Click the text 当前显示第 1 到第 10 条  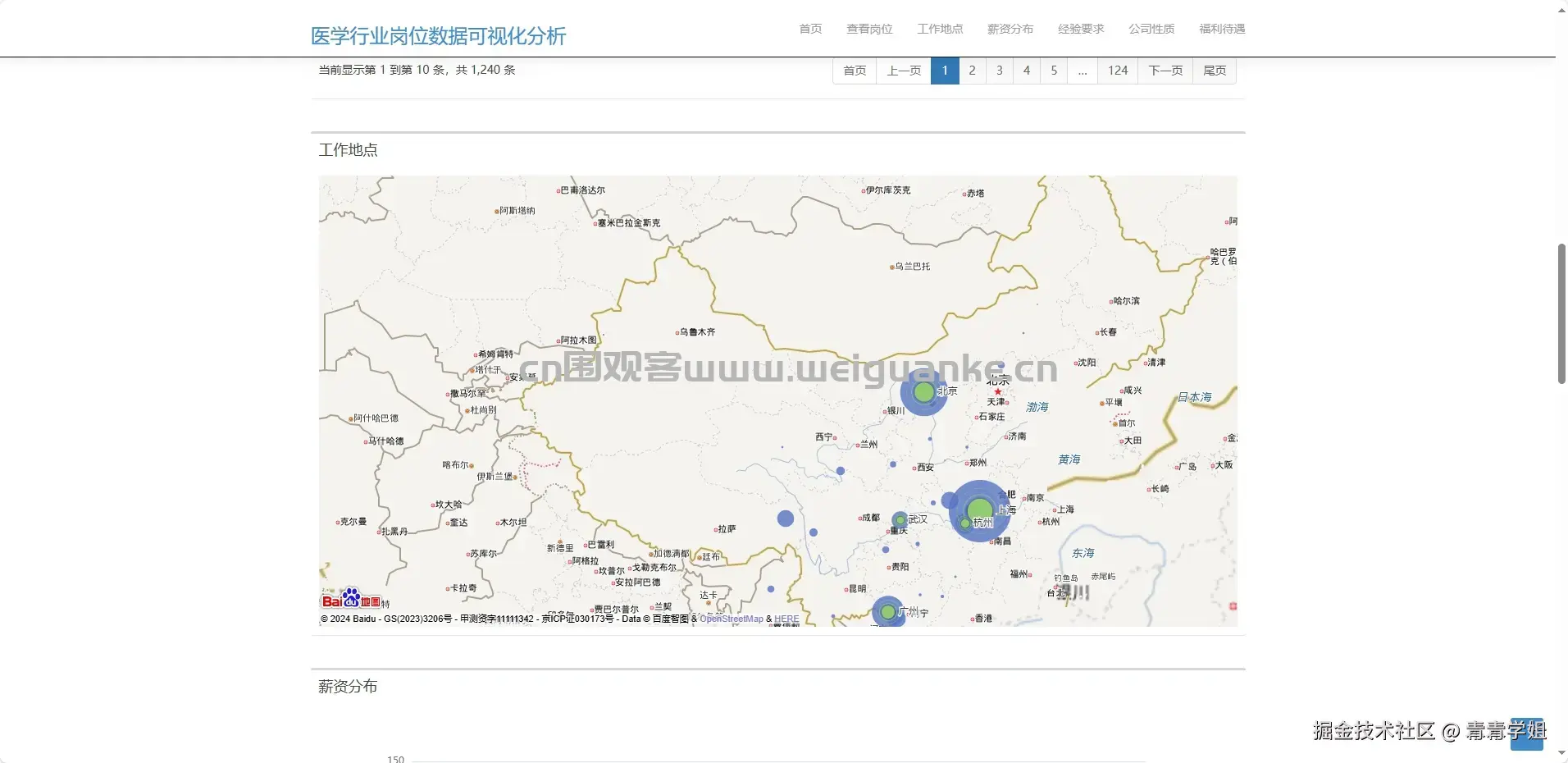pyautogui.click(x=381, y=70)
